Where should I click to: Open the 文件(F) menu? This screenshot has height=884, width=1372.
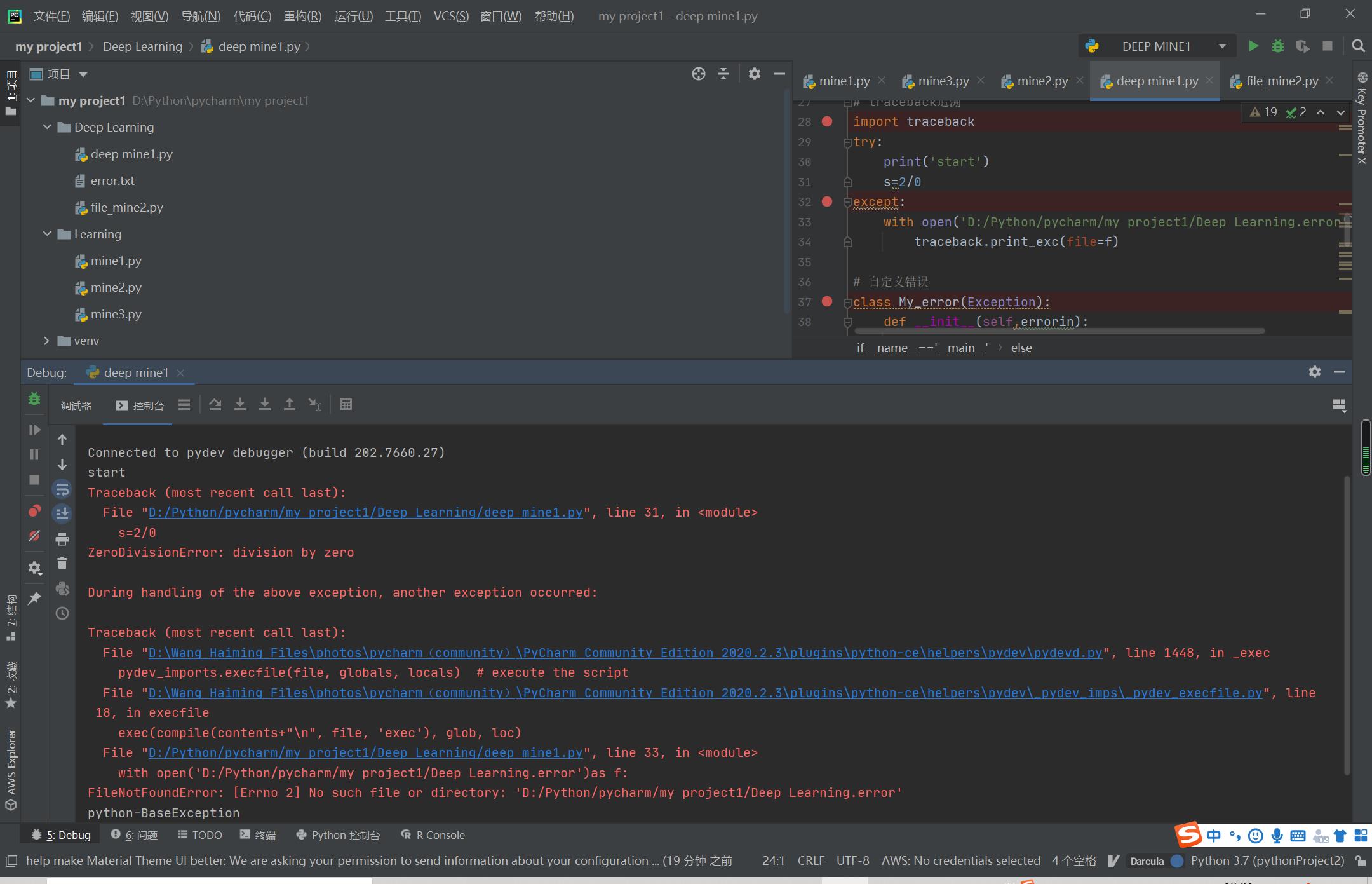tap(51, 16)
